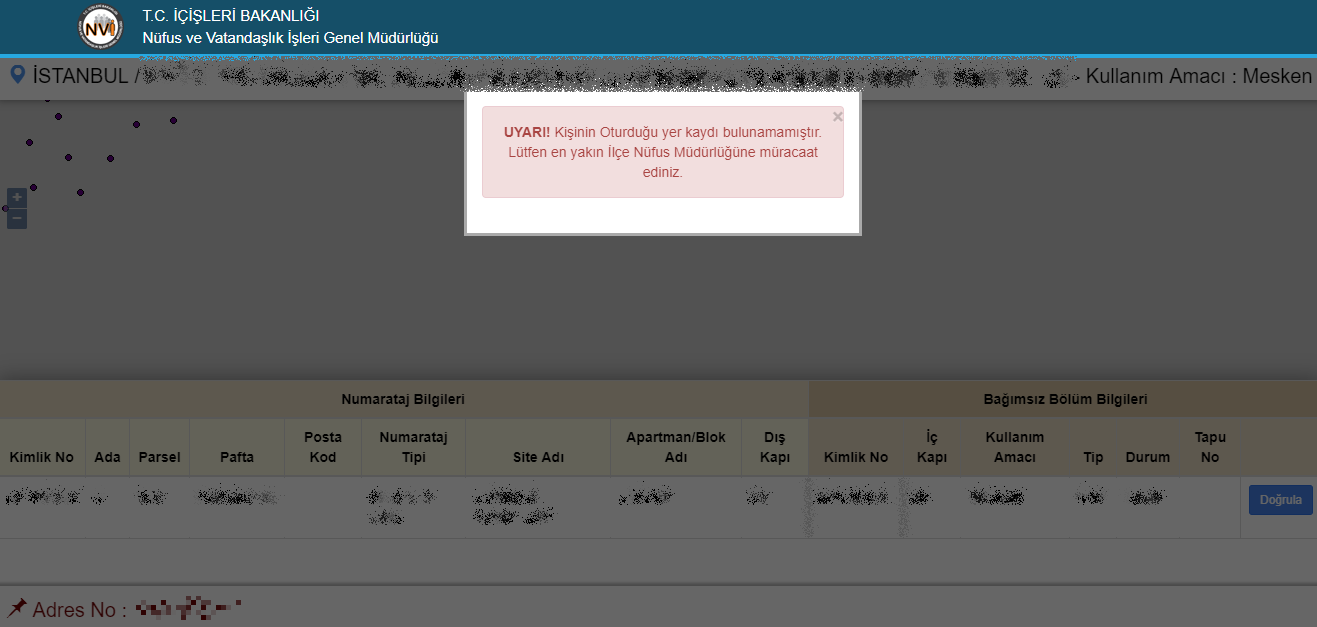Screen dimensions: 1317x627
Task: Click the Pafta column header
Action: tap(237, 457)
